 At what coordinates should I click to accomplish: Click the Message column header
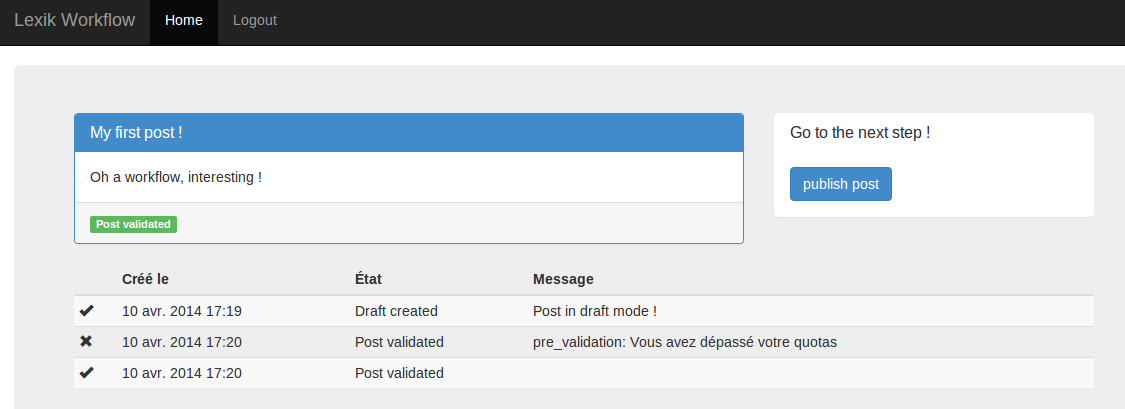click(563, 278)
